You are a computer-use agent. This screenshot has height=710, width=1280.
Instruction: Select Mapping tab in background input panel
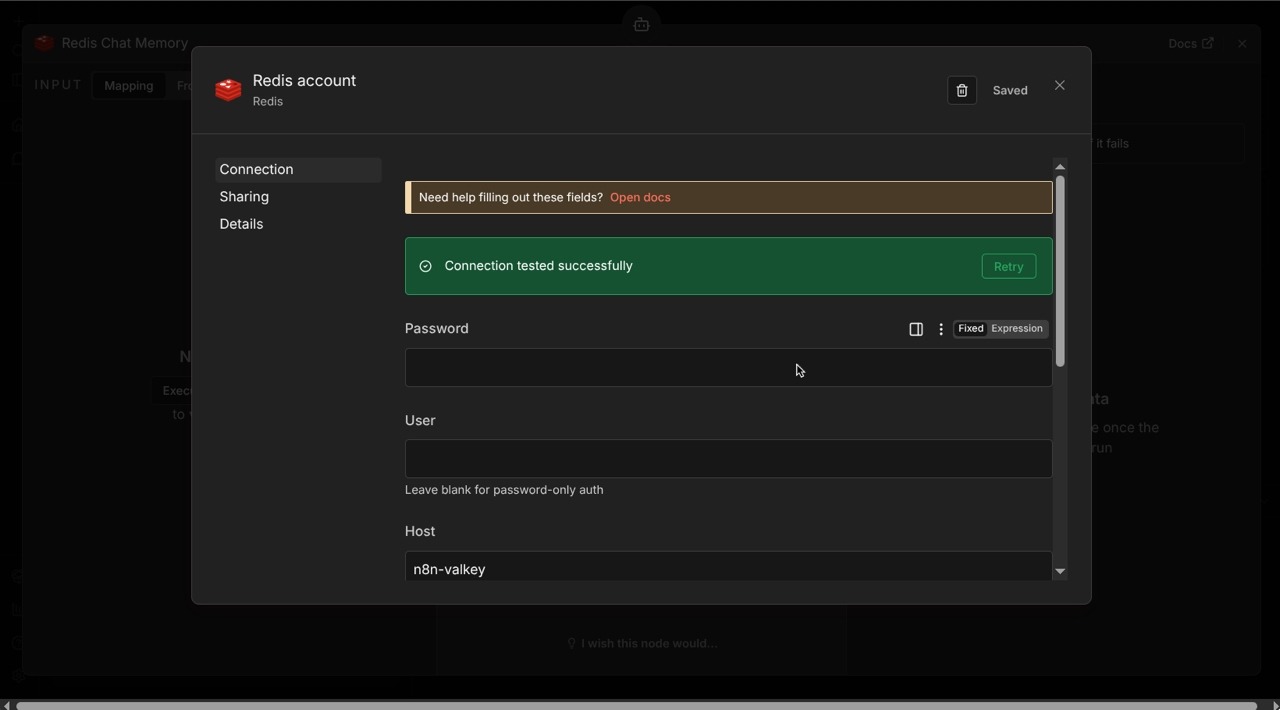tap(129, 86)
